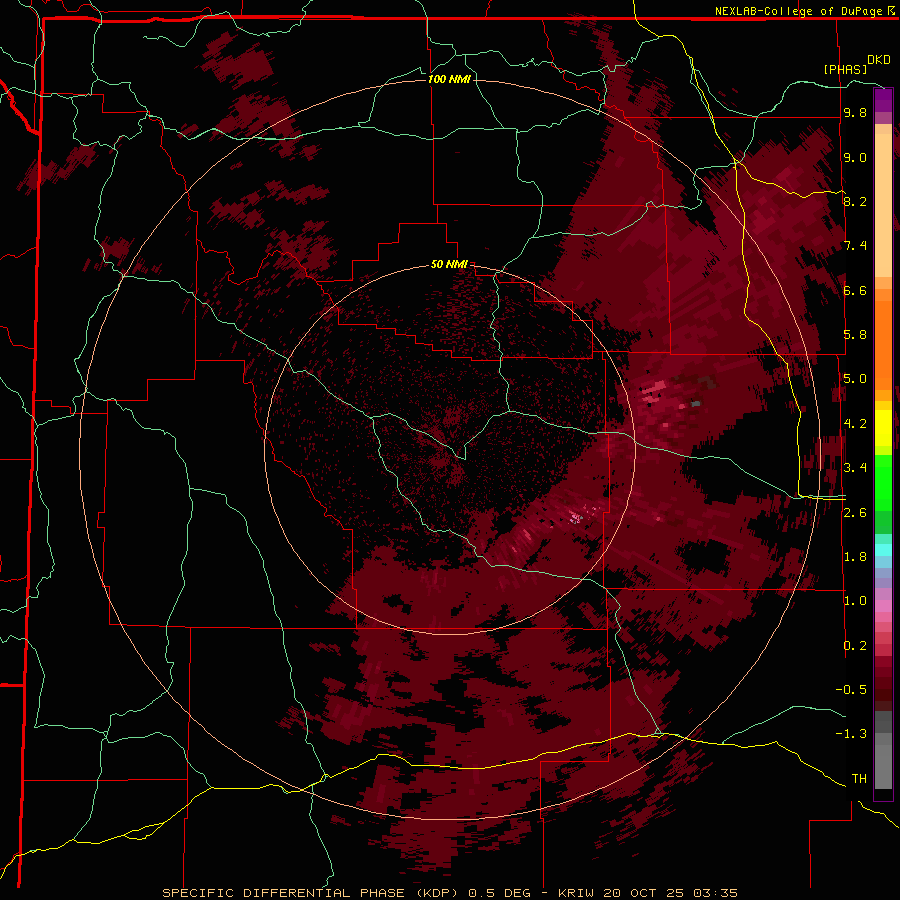900x900 pixels.
Task: Click the 9.8 value on the color scale
Action: 855,112
